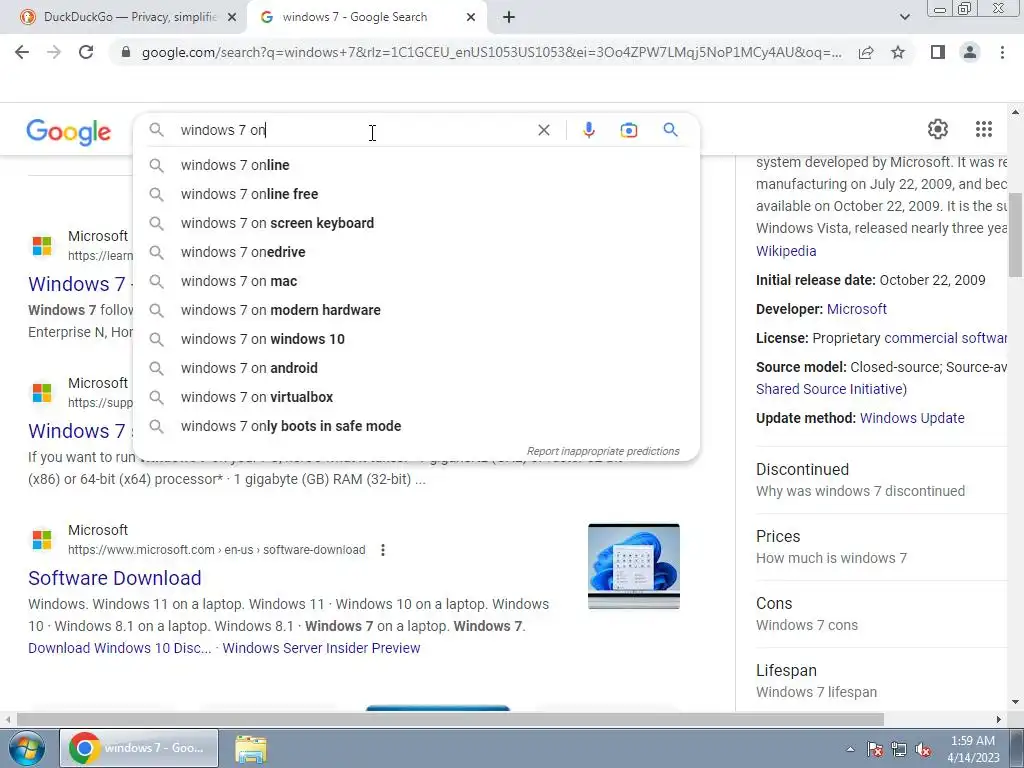Image resolution: width=1024 pixels, height=768 pixels.
Task: Start voice search with microphone icon
Action: 588,130
